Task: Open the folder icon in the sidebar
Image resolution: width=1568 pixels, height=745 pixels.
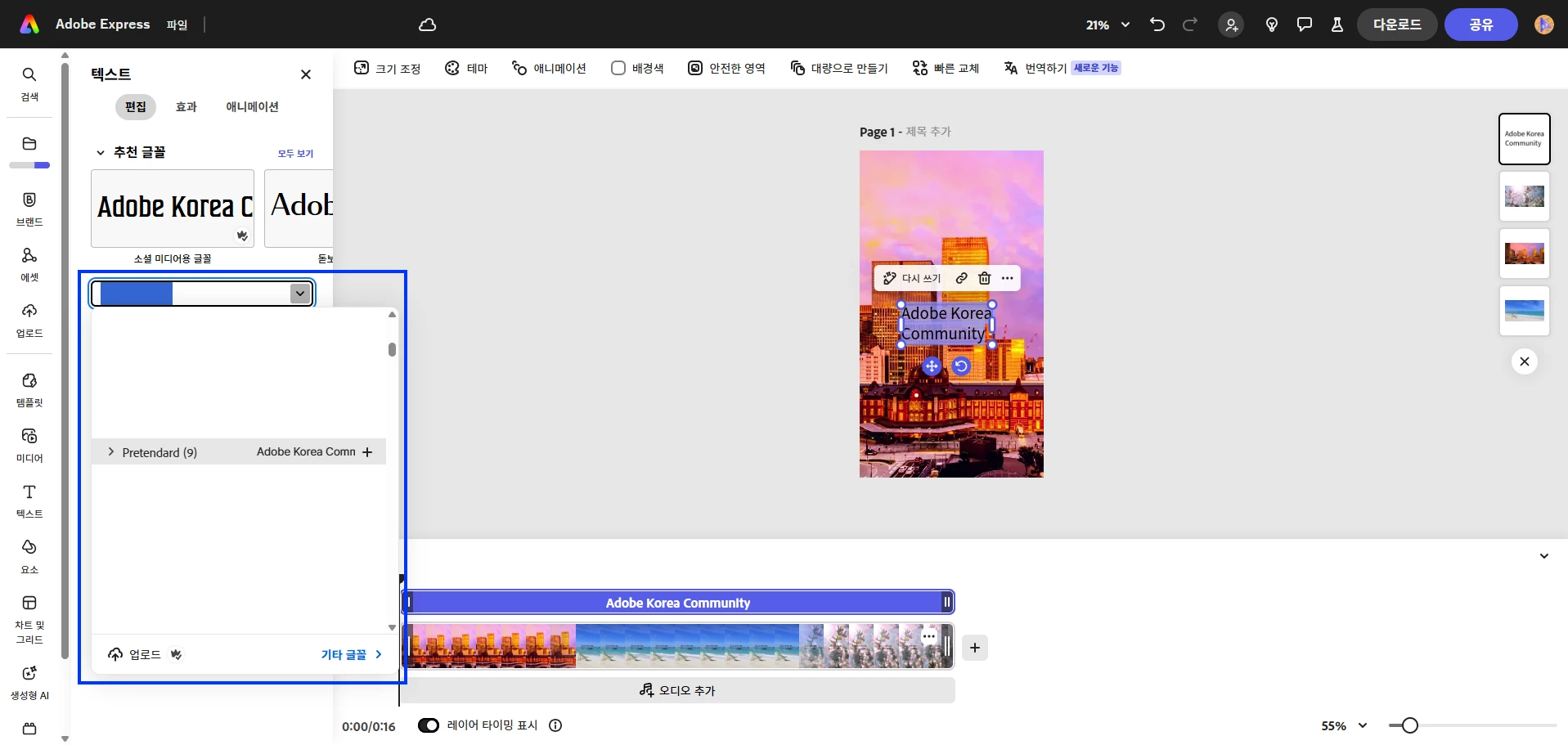Action: pos(29,144)
